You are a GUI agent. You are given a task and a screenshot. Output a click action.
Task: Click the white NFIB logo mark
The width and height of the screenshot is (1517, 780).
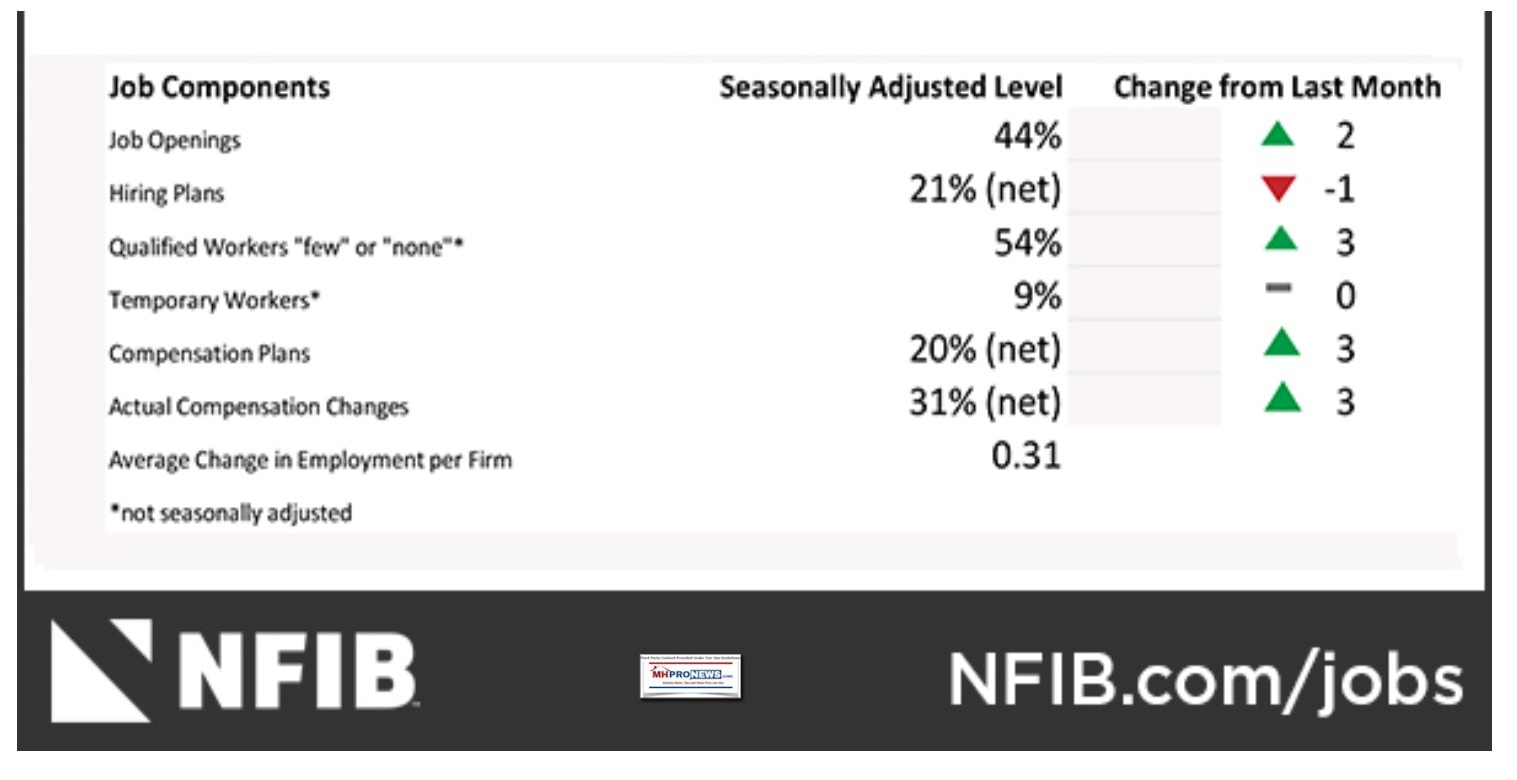click(x=97, y=672)
